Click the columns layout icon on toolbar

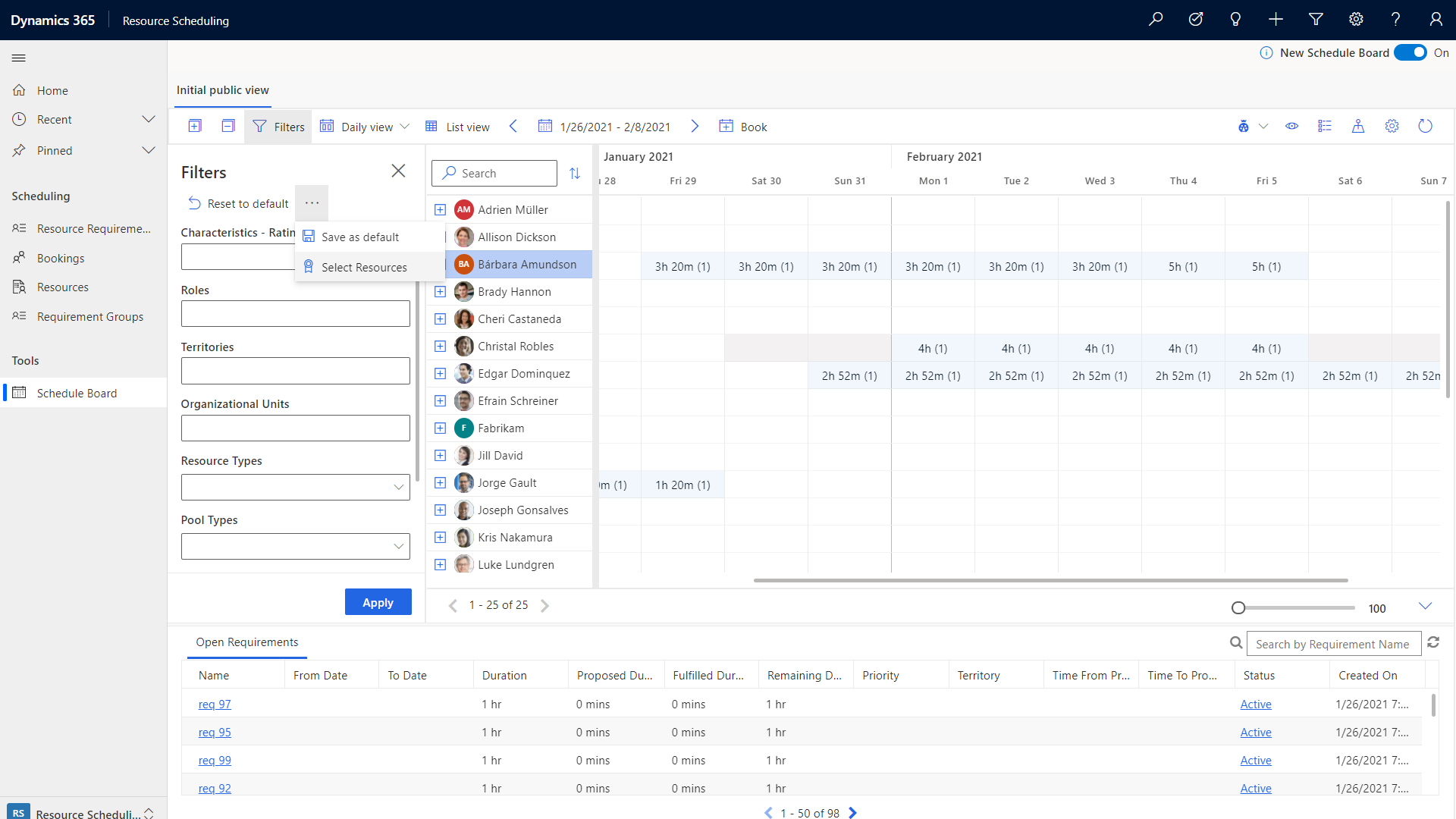tap(1323, 126)
